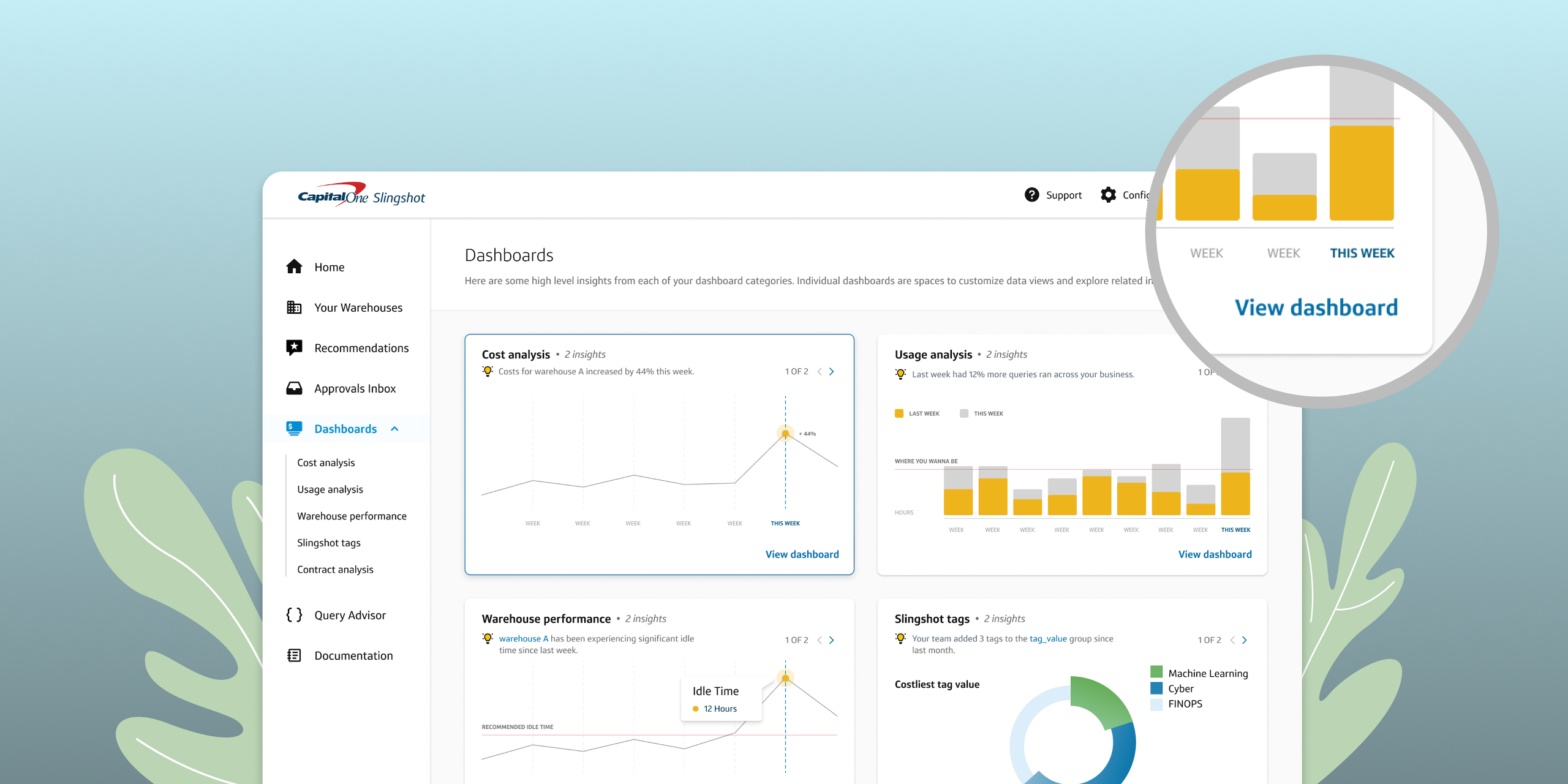1568x784 pixels.
Task: Click View dashboard in Usage analysis card
Action: coord(1215,554)
